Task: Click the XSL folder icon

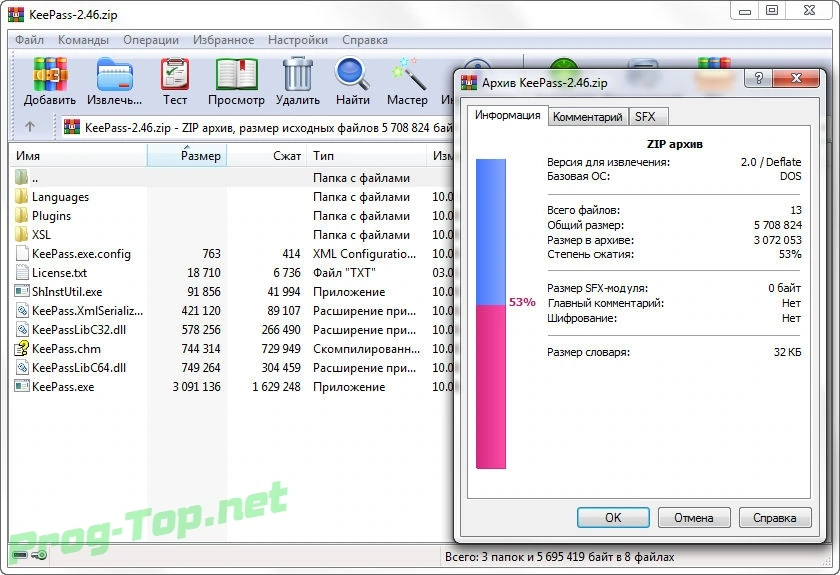Action: click(x=21, y=234)
